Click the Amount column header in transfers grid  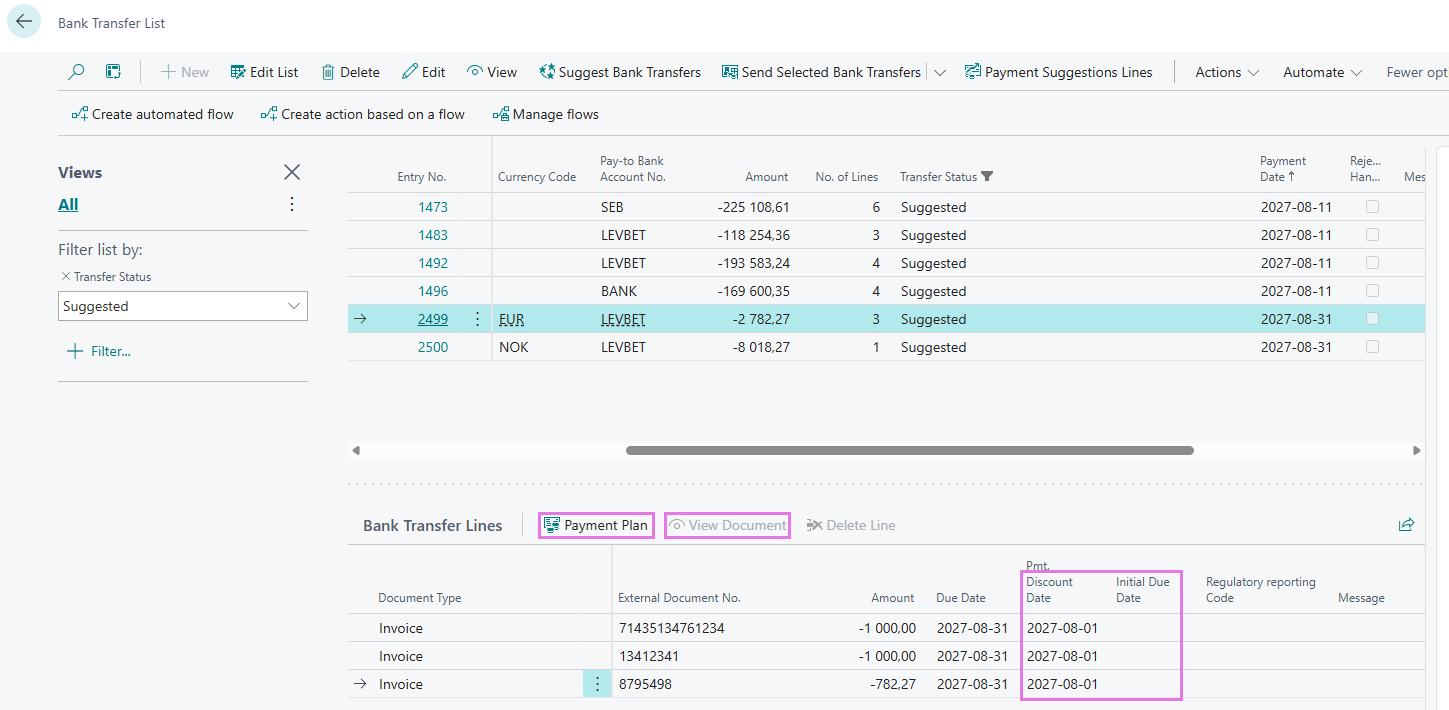pos(767,177)
